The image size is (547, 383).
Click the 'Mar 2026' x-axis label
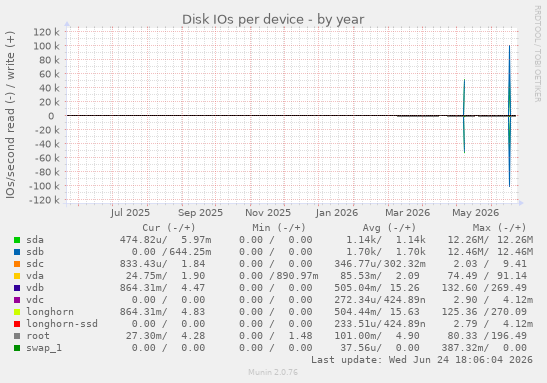coord(407,213)
